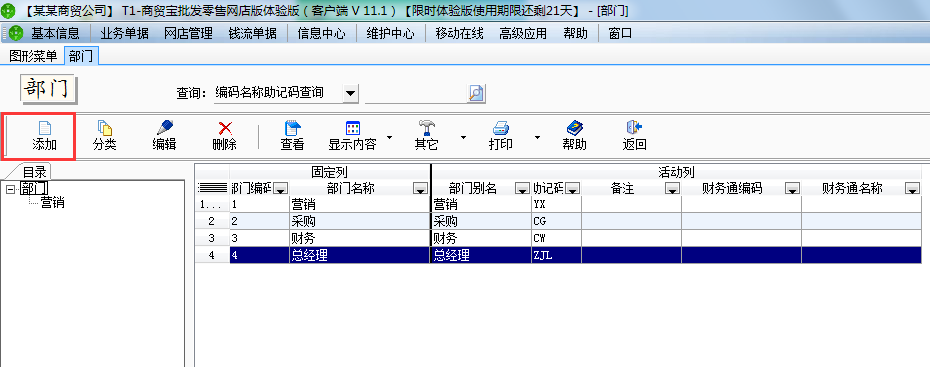Click the CG mnemonic code cell
The image size is (930, 367).
tap(556, 221)
